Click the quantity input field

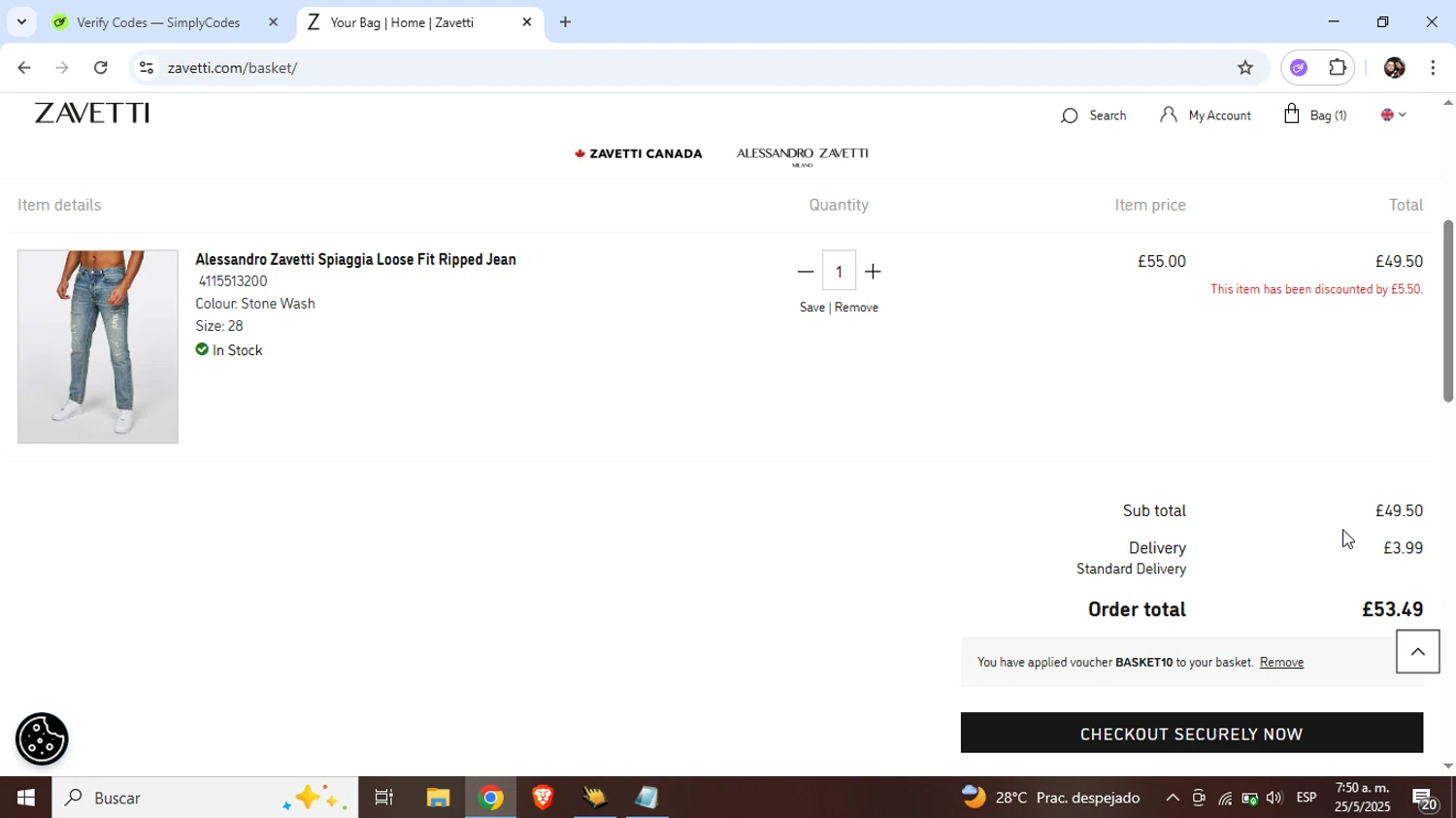(x=839, y=271)
